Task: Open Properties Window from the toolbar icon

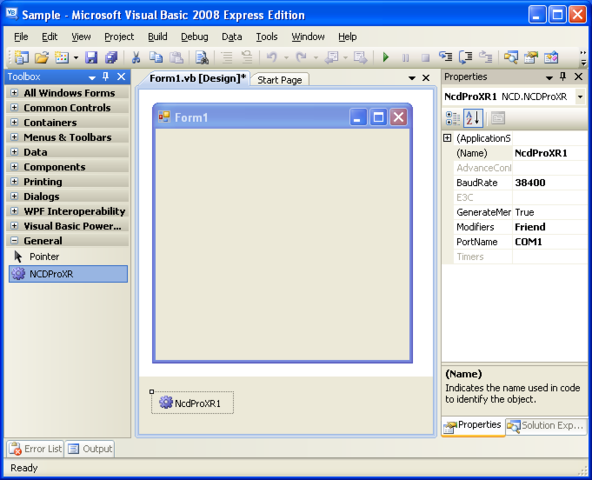Action: point(531,57)
